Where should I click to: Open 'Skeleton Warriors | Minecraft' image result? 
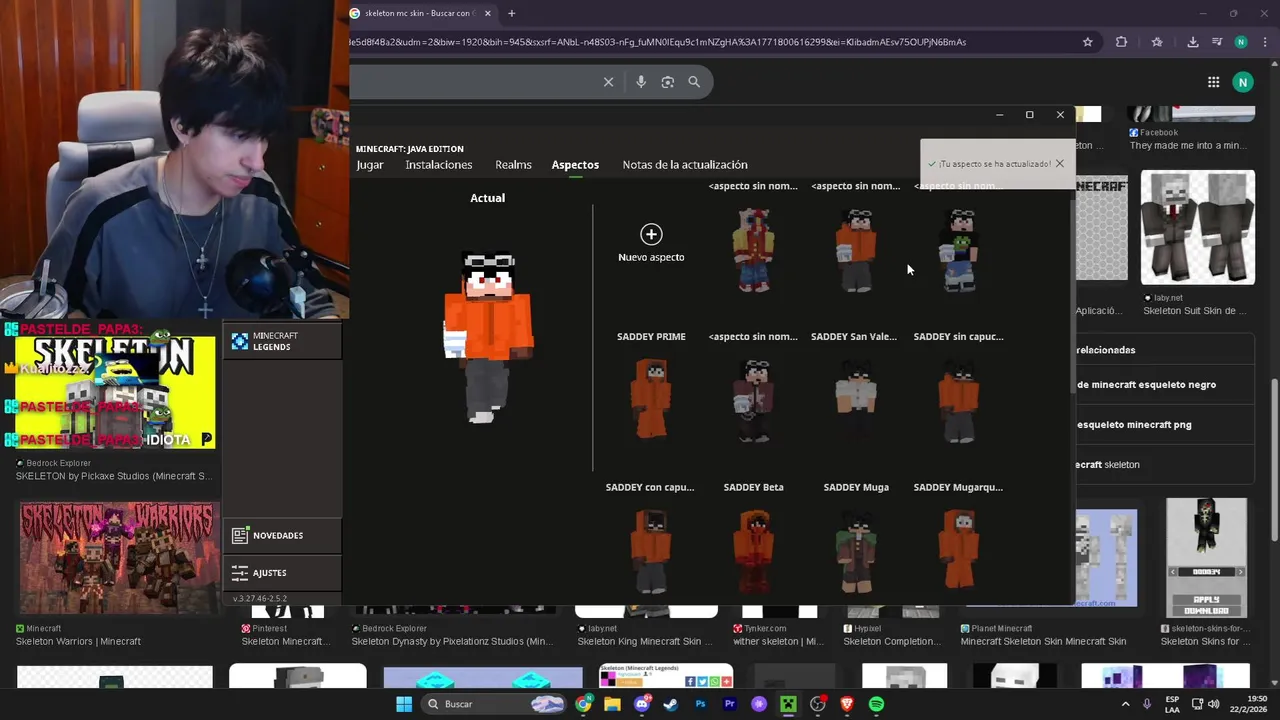78,641
